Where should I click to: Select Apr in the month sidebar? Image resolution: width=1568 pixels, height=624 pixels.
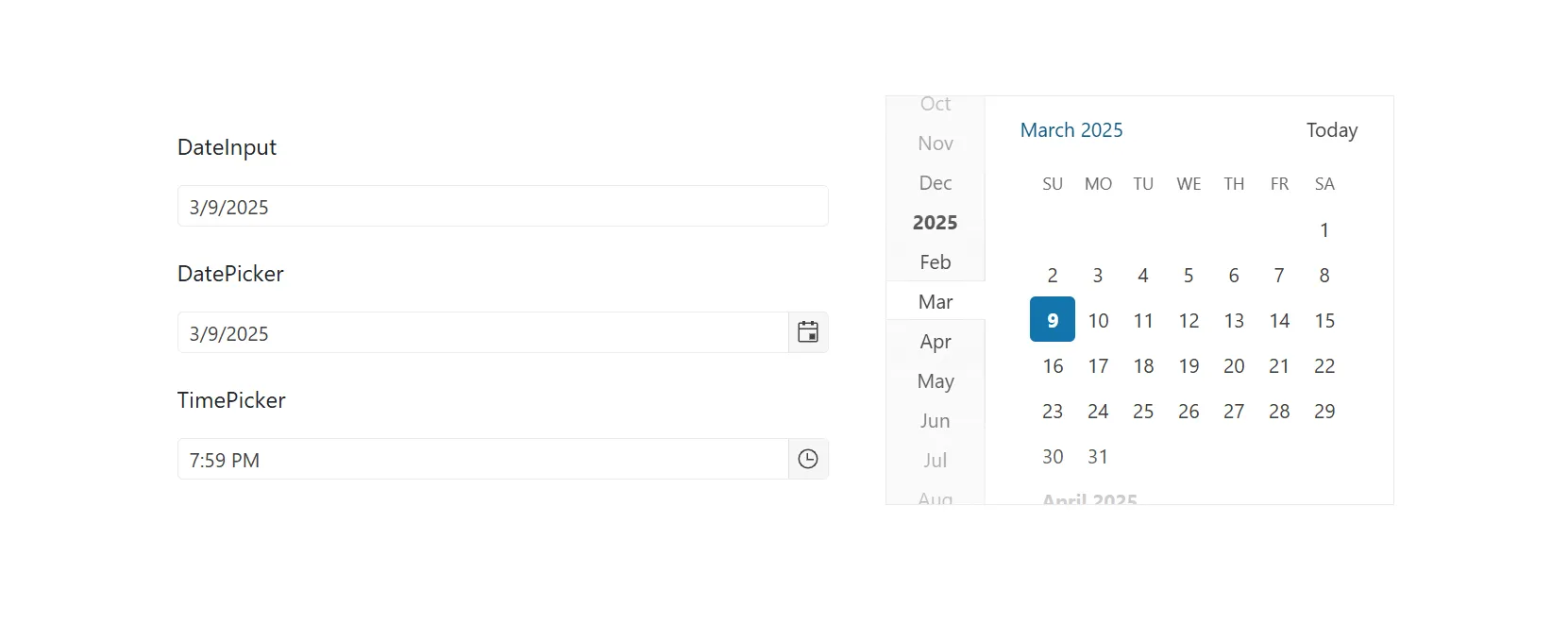[935, 341]
